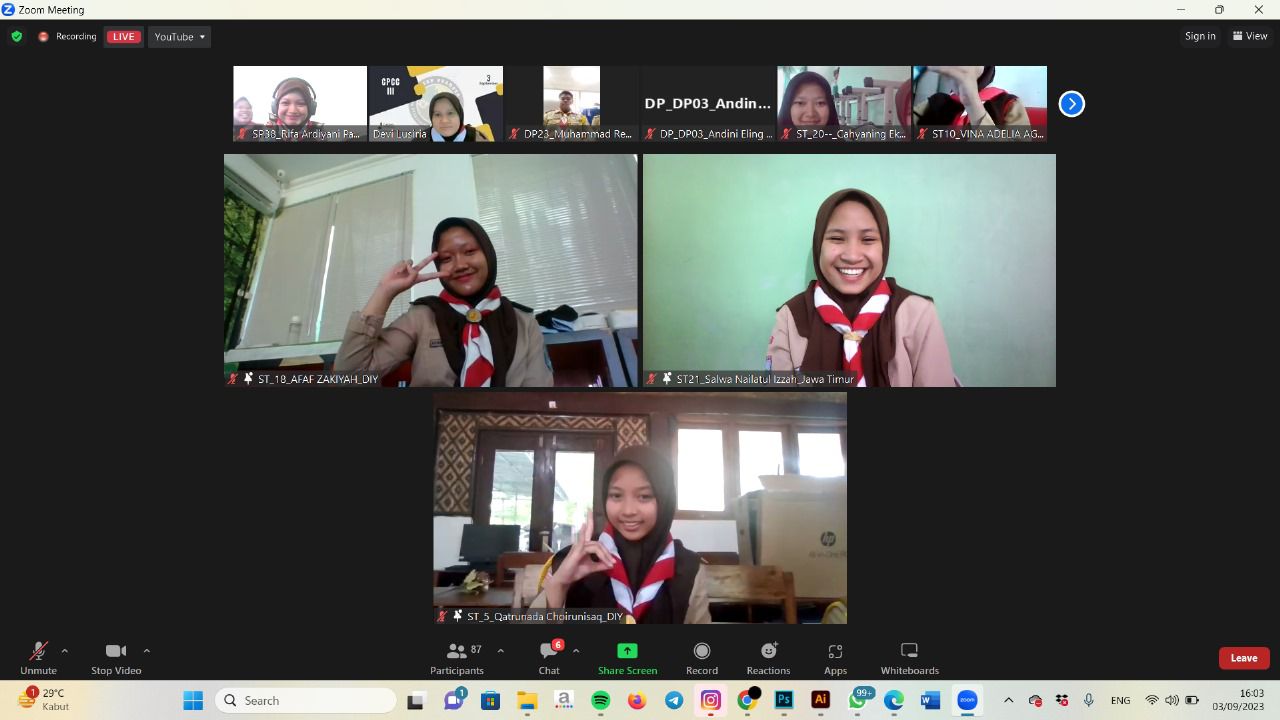Open the Apps panel
This screenshot has width=1280, height=720.
click(835, 658)
